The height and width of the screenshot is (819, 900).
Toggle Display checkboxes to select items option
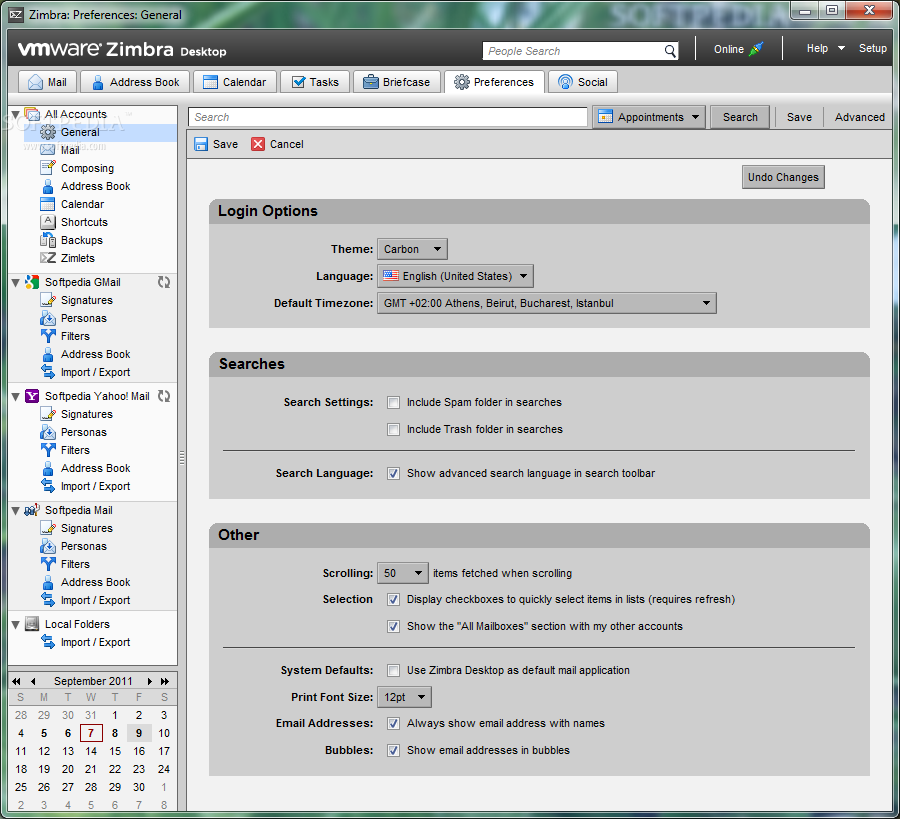coord(393,599)
